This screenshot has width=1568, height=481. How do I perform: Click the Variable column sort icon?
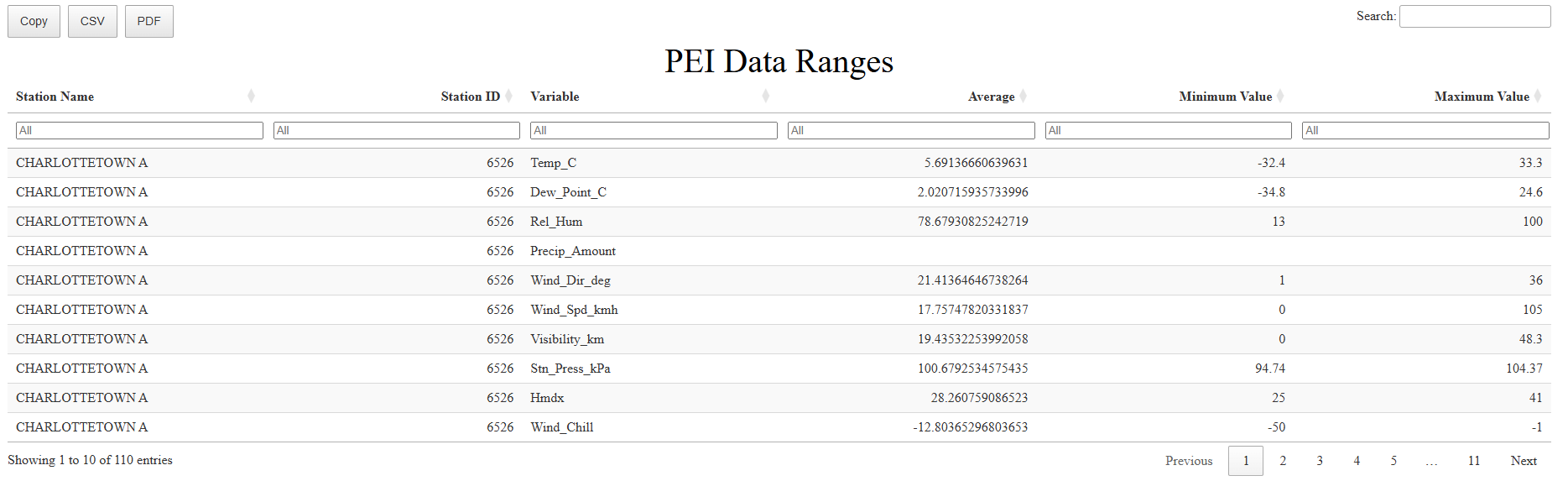point(765,97)
